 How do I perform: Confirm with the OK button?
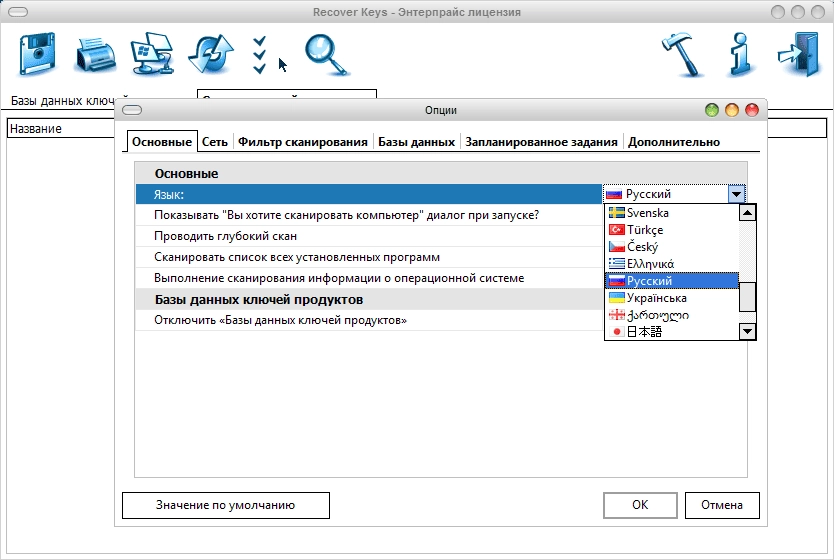[640, 505]
